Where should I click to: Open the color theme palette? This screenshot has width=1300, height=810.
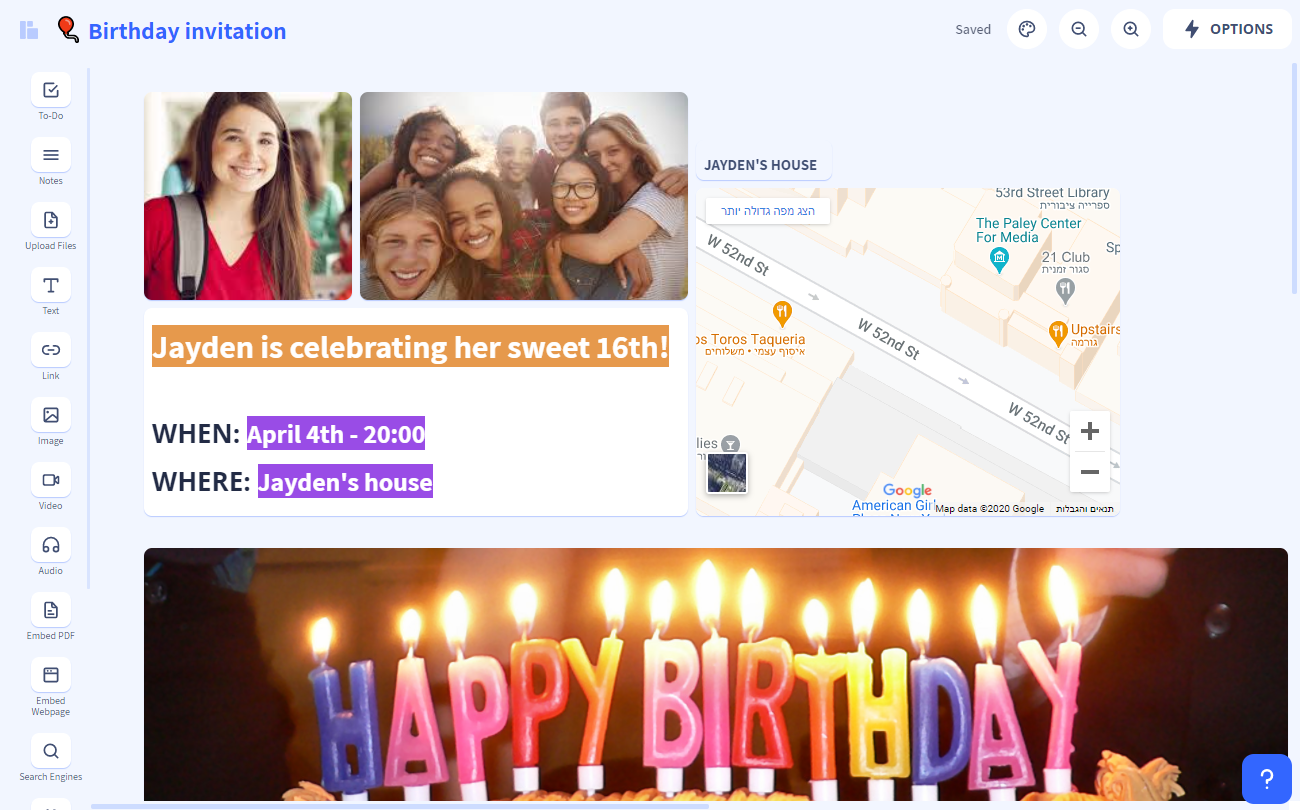[1027, 29]
